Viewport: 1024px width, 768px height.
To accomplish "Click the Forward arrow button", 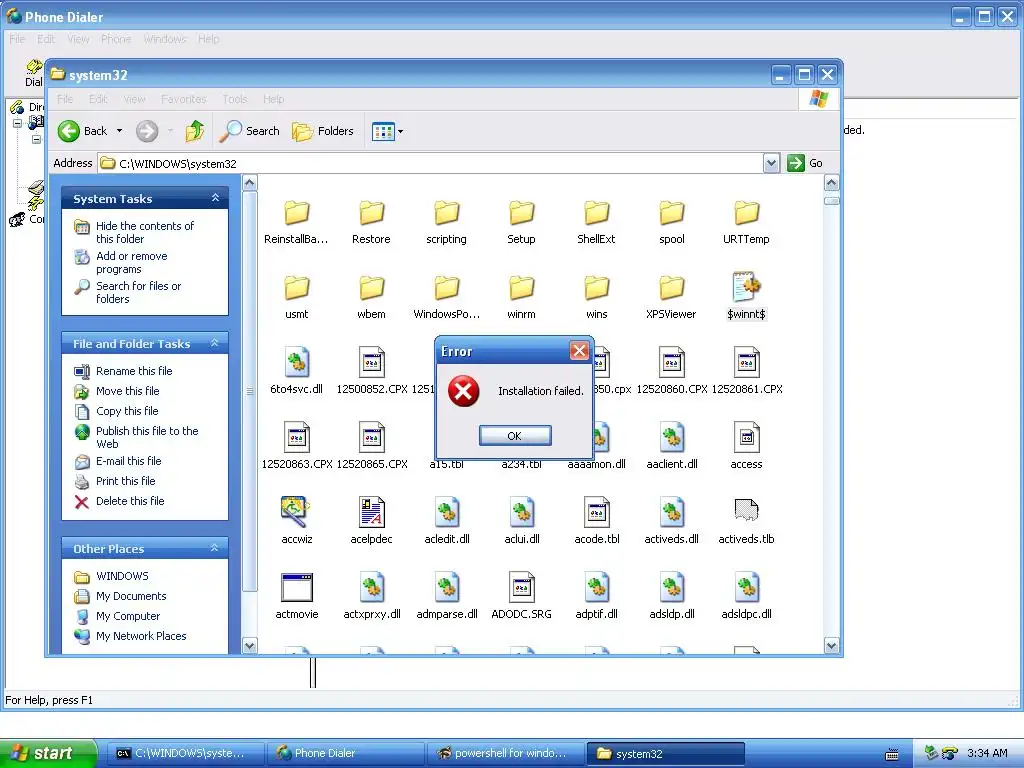I will [x=147, y=131].
